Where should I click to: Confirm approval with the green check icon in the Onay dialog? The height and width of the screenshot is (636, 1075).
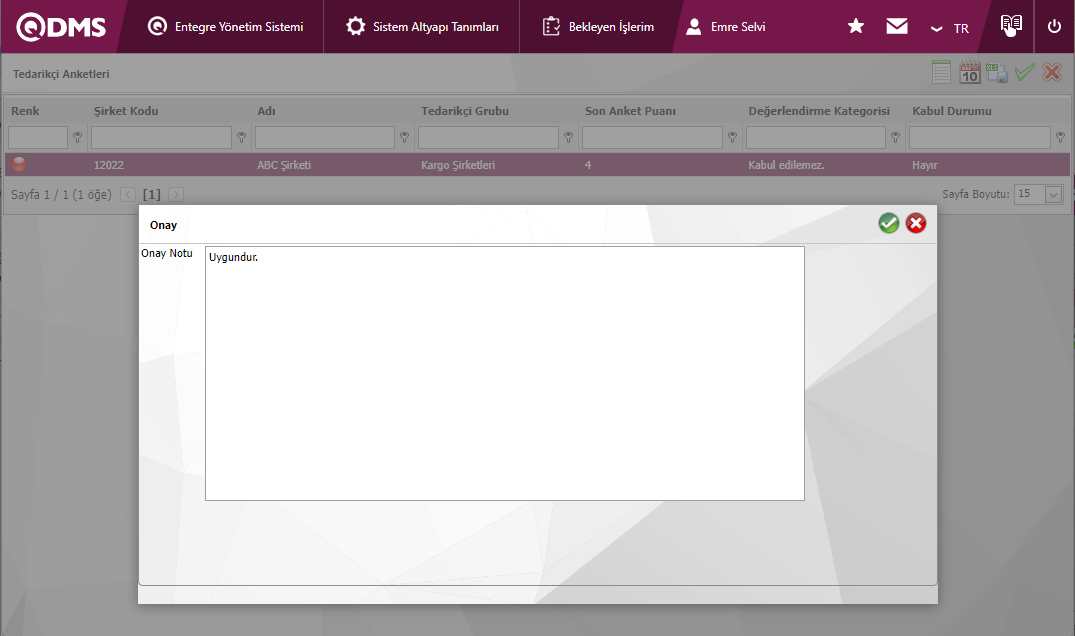click(889, 223)
